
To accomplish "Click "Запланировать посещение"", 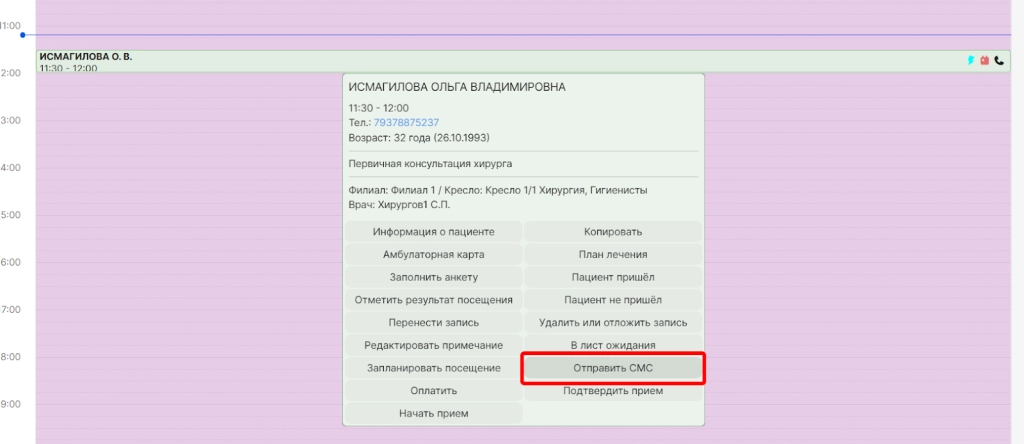I will [433, 368].
